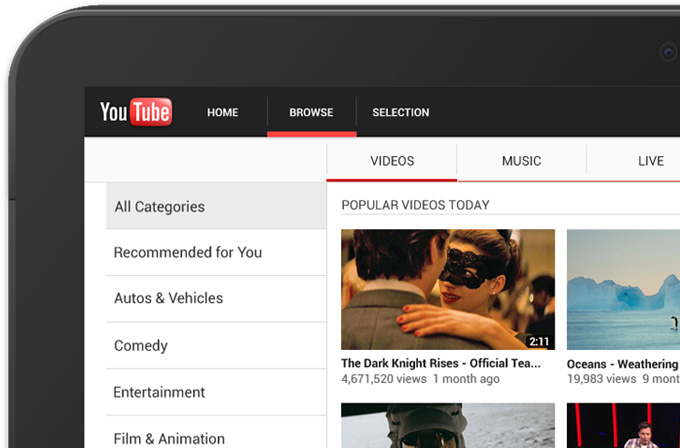Click the '2:11' duration badge
680x448 pixels.
(x=539, y=342)
